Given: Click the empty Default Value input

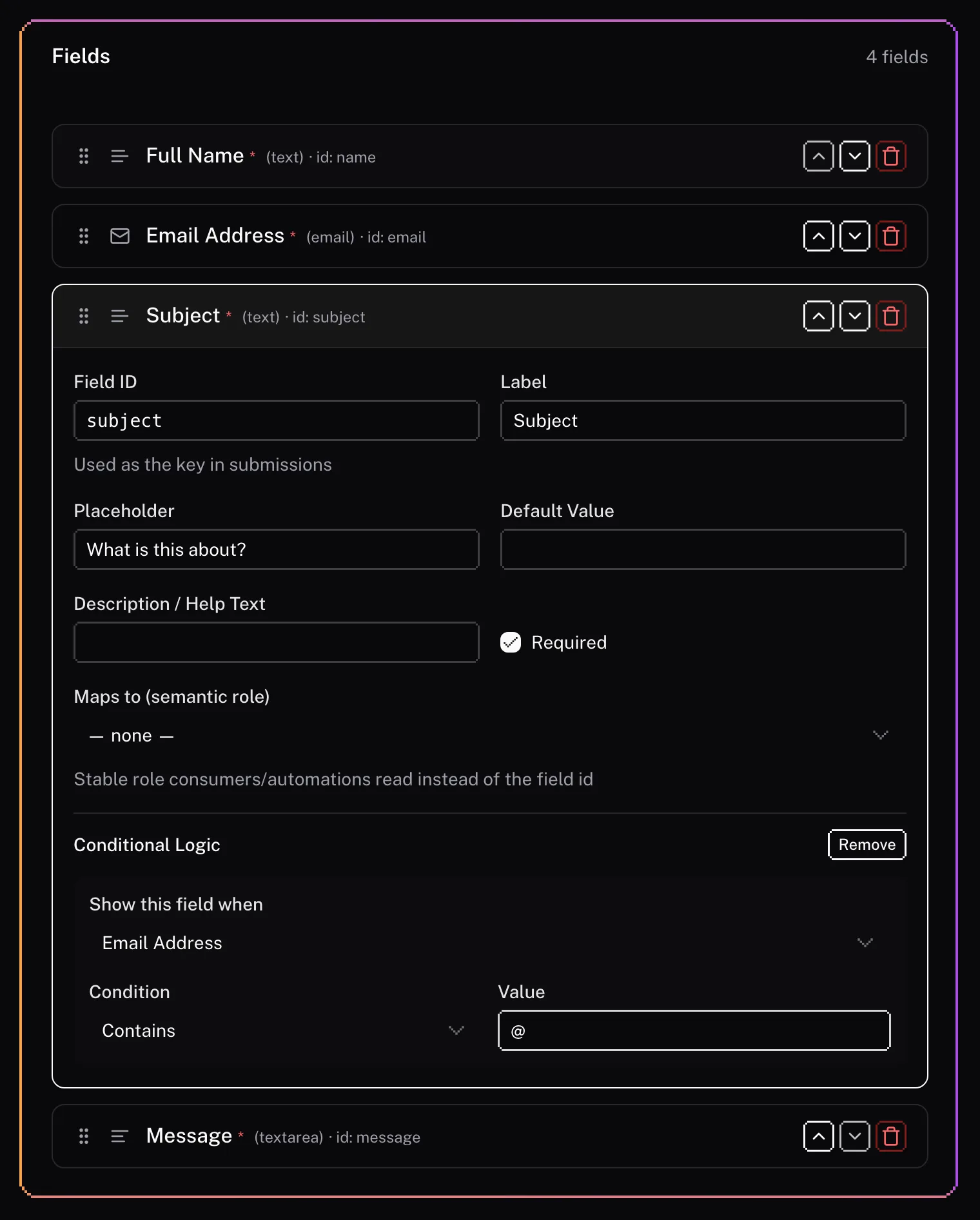Looking at the screenshot, I should (703, 549).
